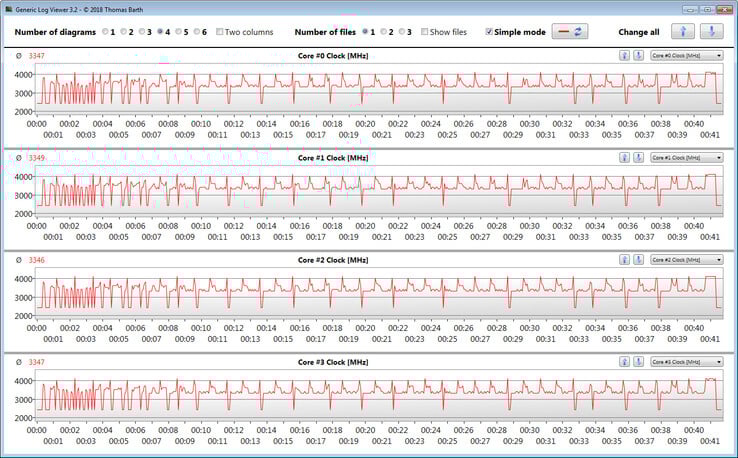The width and height of the screenshot is (738, 458).
Task: Click the Core #2 Clock [MHz] chart title
Action: pos(333,260)
